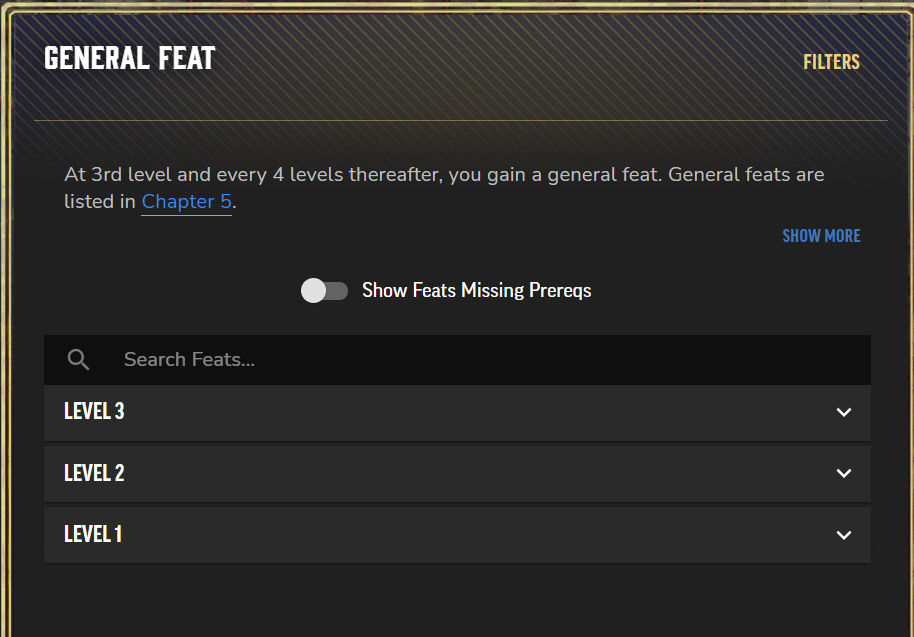Click the general feat description paragraph
The height and width of the screenshot is (637, 914).
[x=444, y=188]
